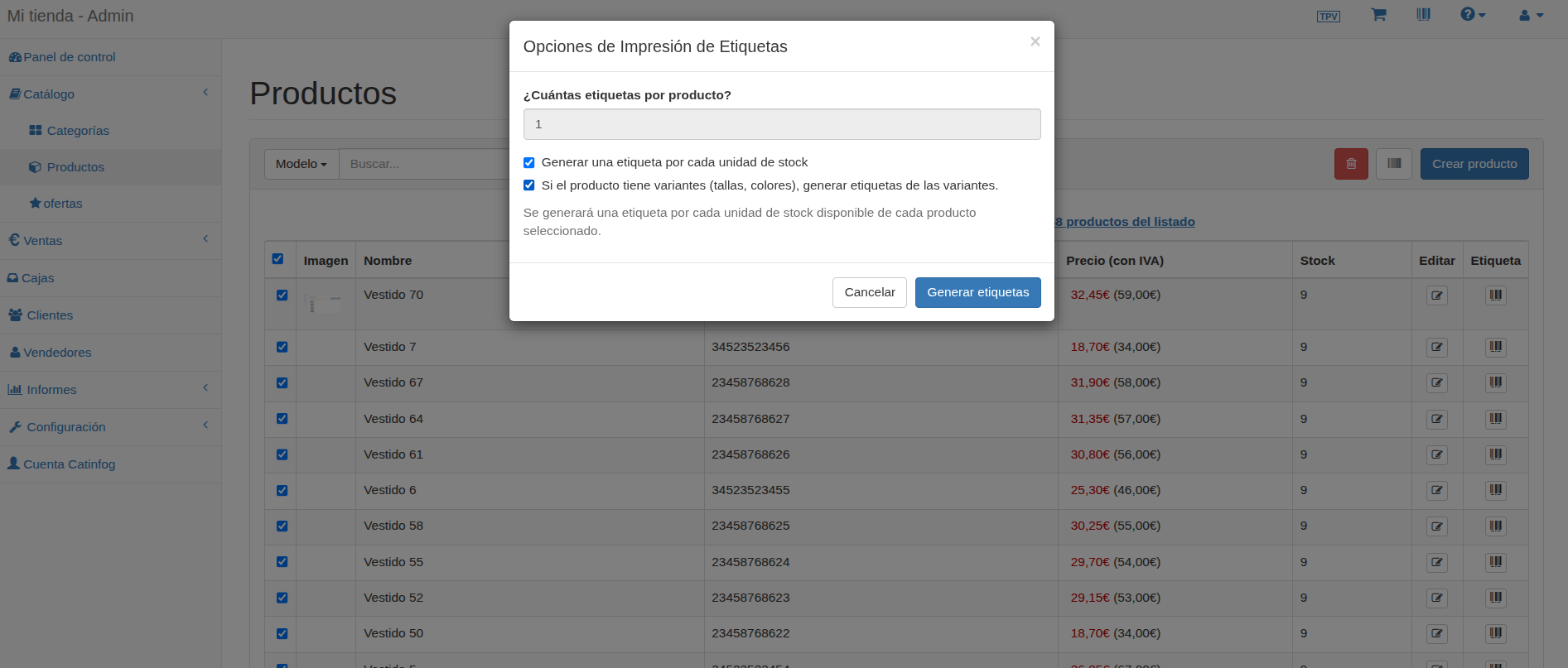Open the Modelo search dropdown
This screenshot has height=668, width=1568.
[x=301, y=164]
